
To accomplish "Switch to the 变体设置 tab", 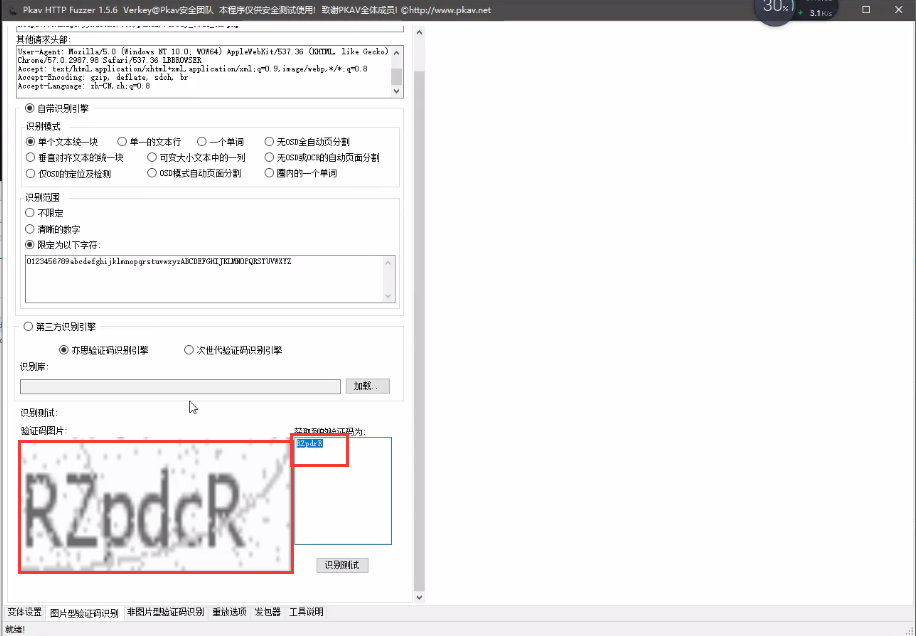I will (x=25, y=612).
